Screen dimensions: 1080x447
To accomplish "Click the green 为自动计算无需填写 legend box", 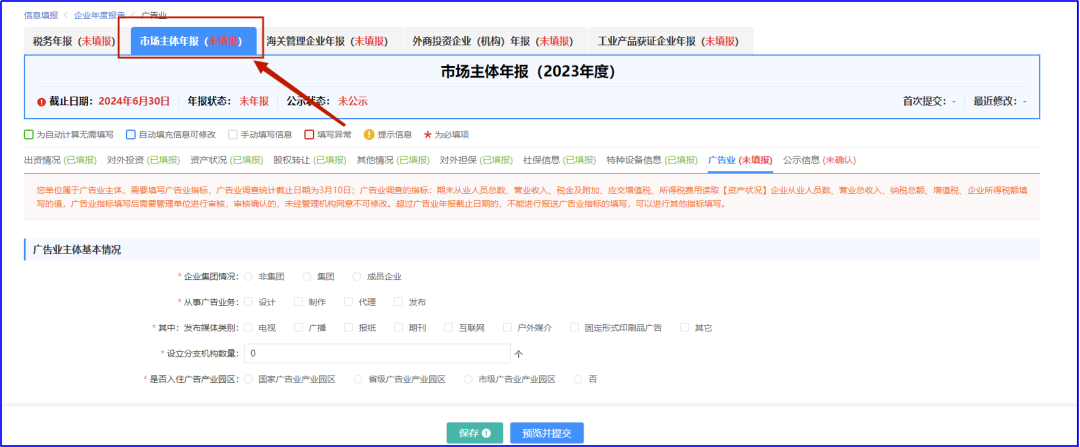I will (x=28, y=134).
